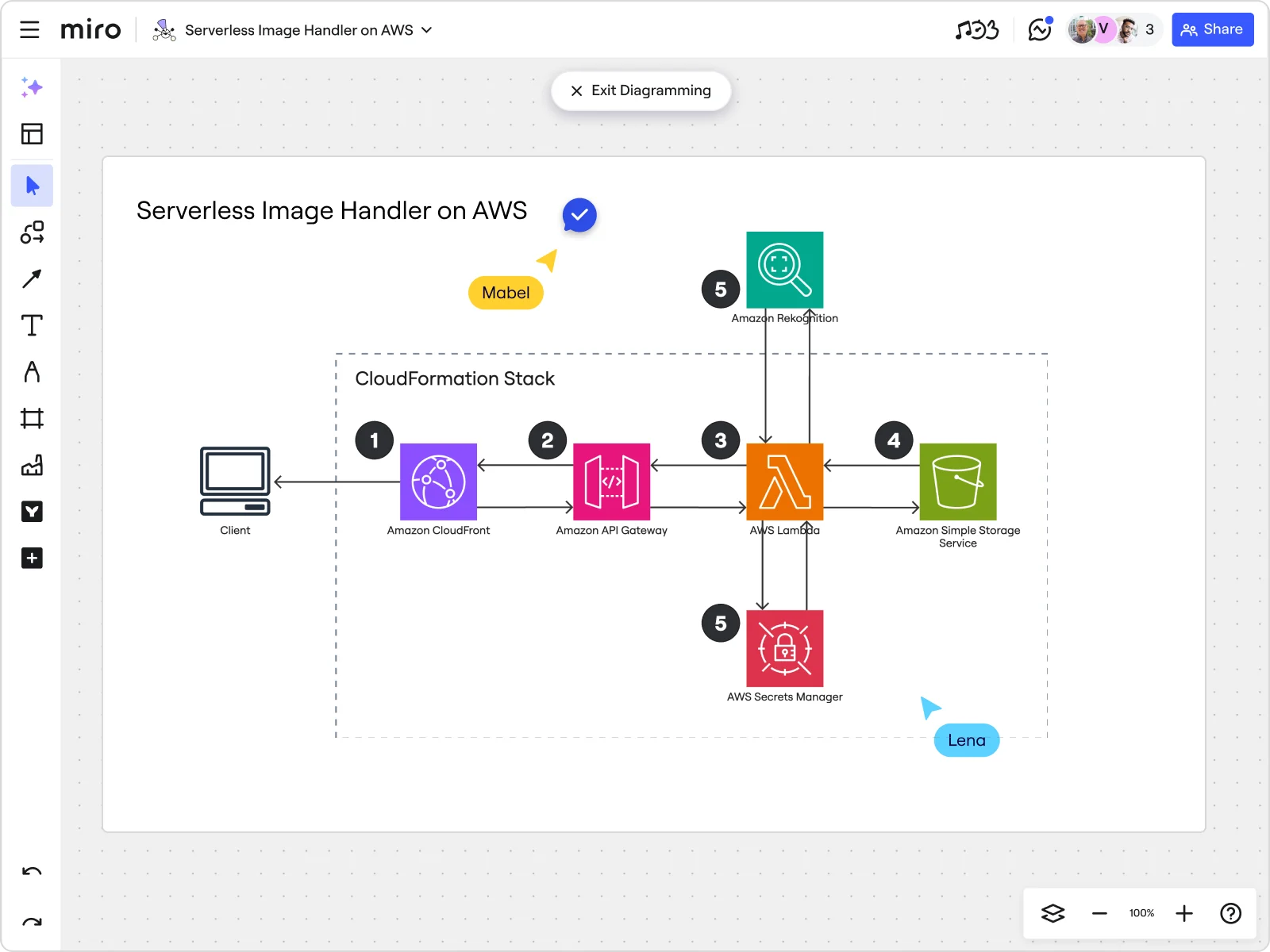Click the Redo arrow

point(32,922)
